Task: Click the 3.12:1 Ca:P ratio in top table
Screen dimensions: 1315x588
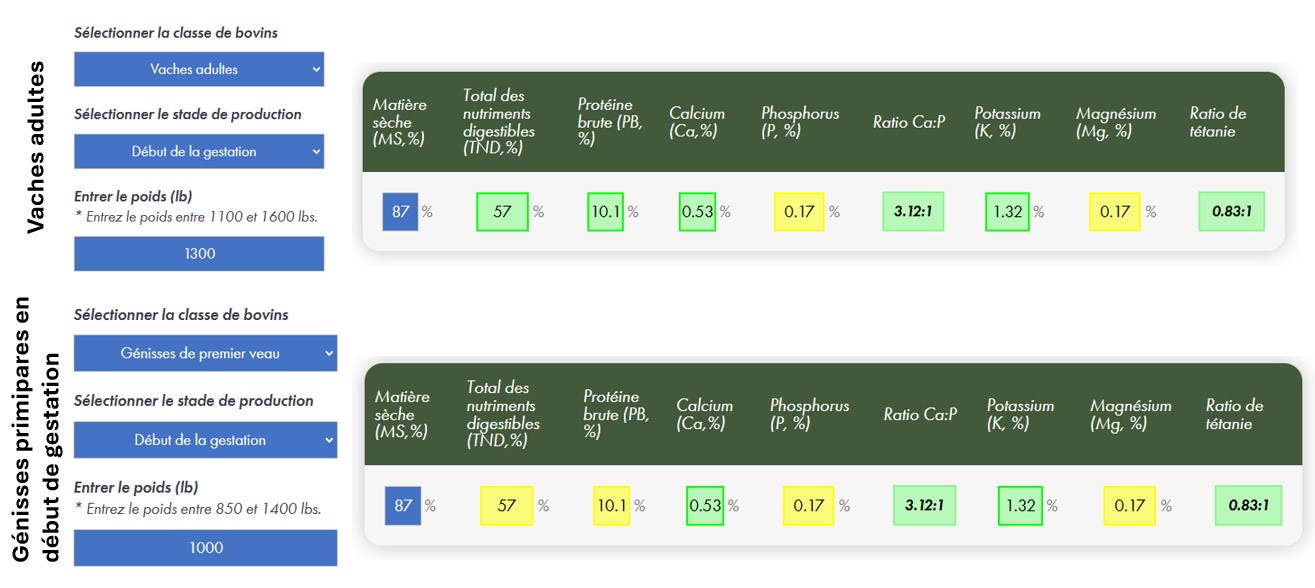Action: 913,212
